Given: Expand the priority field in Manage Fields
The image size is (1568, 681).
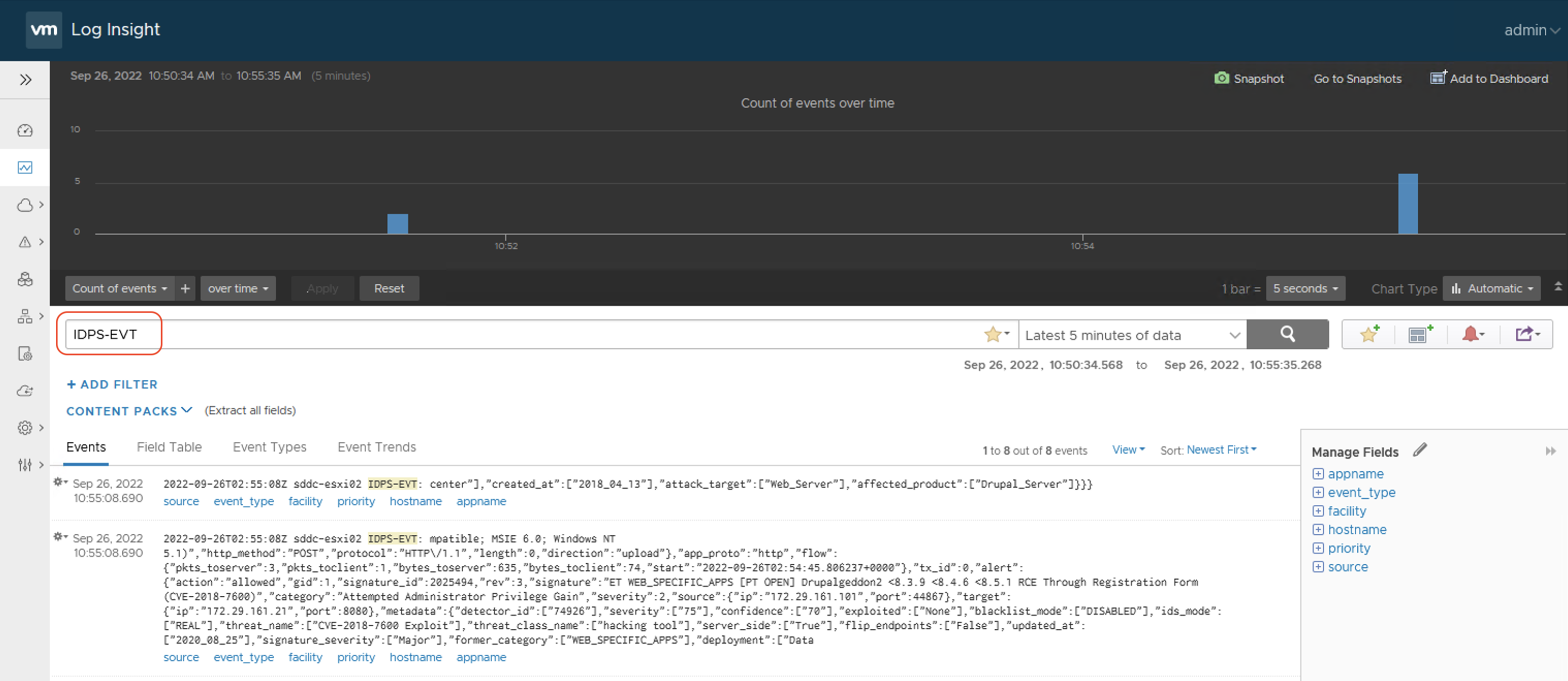Looking at the screenshot, I should pos(1318,548).
